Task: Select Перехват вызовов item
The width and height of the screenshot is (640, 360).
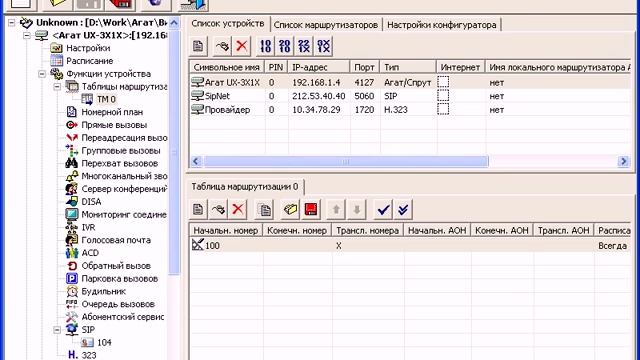Action: [119, 163]
